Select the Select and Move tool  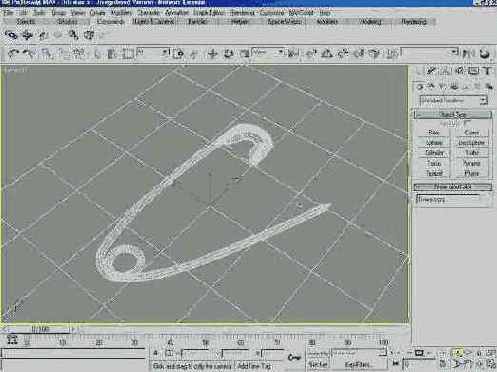coord(212,53)
